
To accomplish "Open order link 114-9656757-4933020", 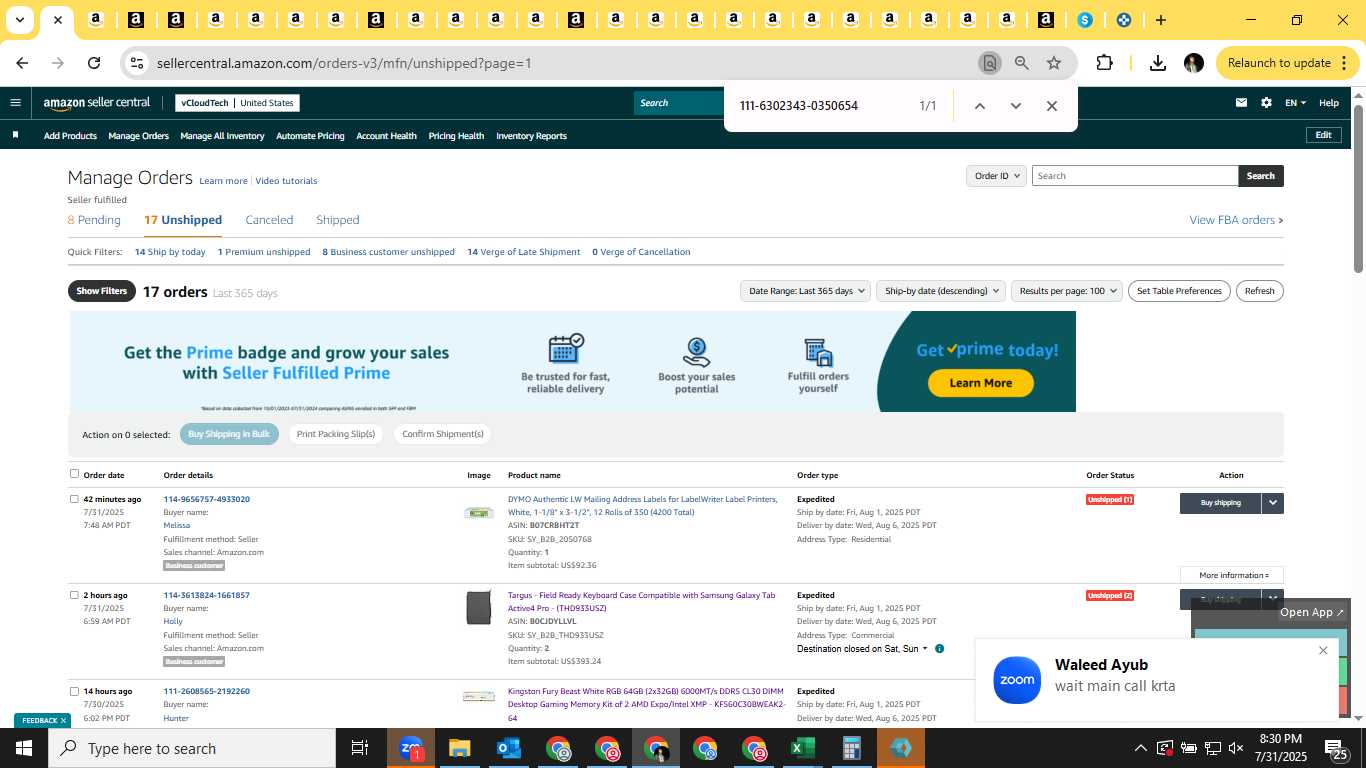I will (207, 499).
